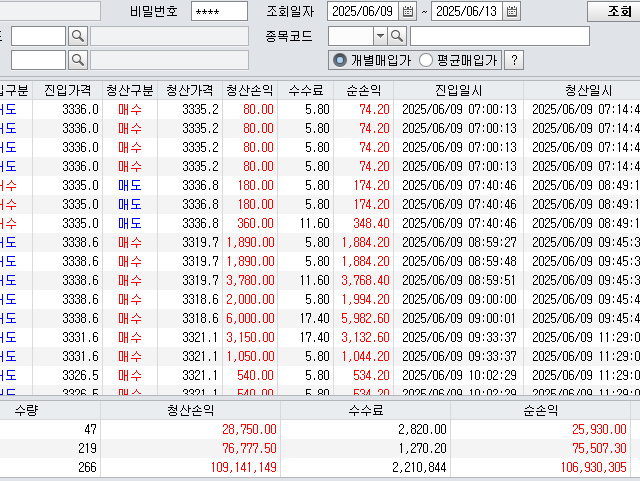Expand the 종목코드 dropdown

379,36
